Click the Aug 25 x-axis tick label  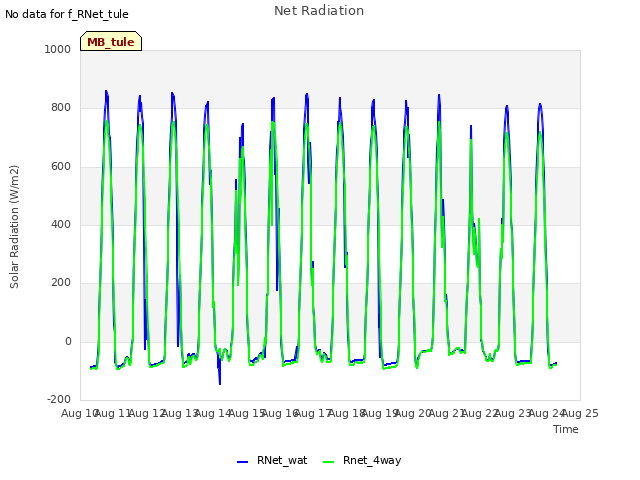tap(580, 413)
